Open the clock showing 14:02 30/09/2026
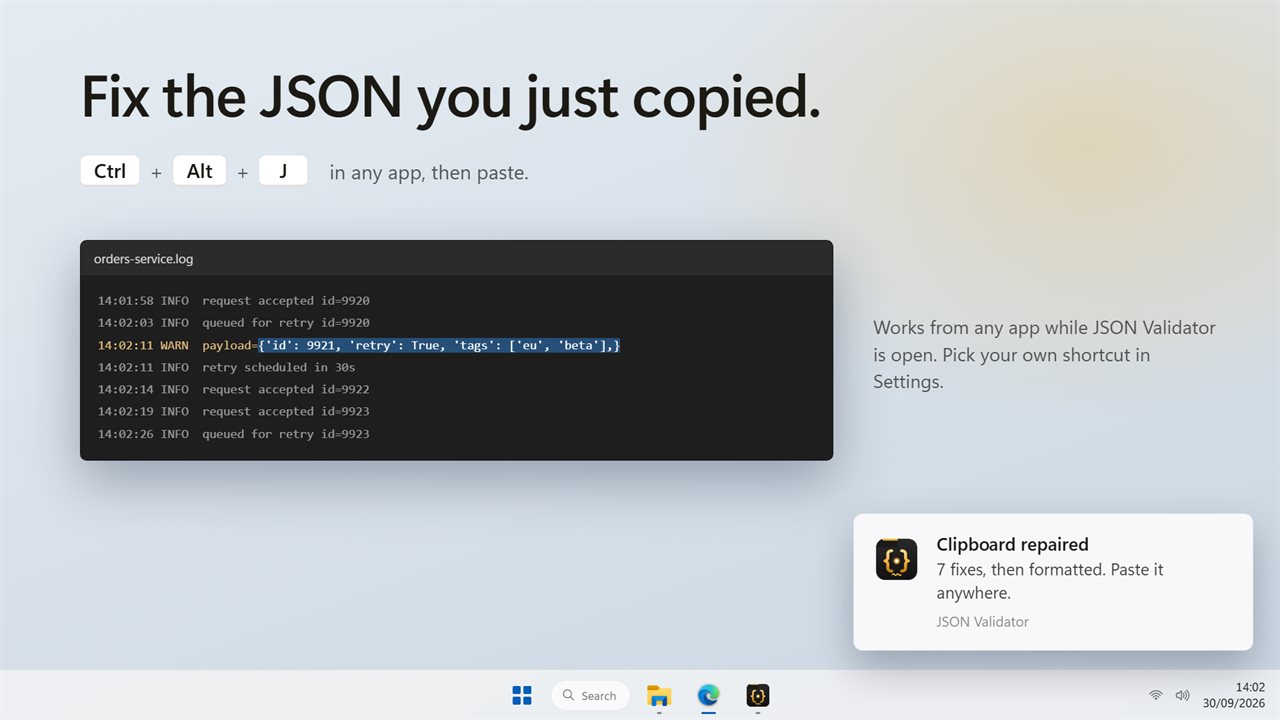This screenshot has height=720, width=1280. coord(1234,695)
